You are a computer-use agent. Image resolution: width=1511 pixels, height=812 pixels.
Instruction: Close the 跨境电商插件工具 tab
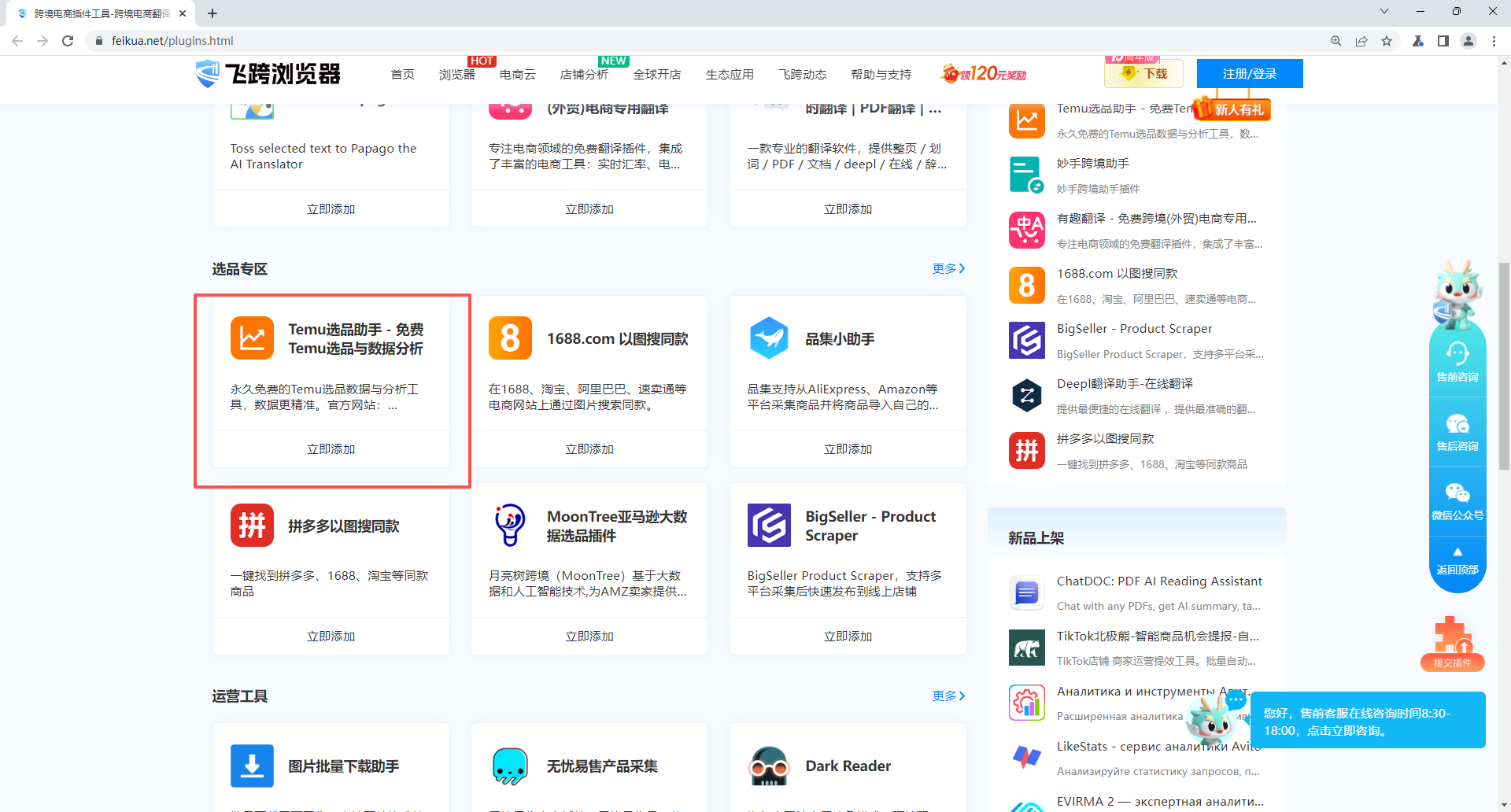[183, 13]
